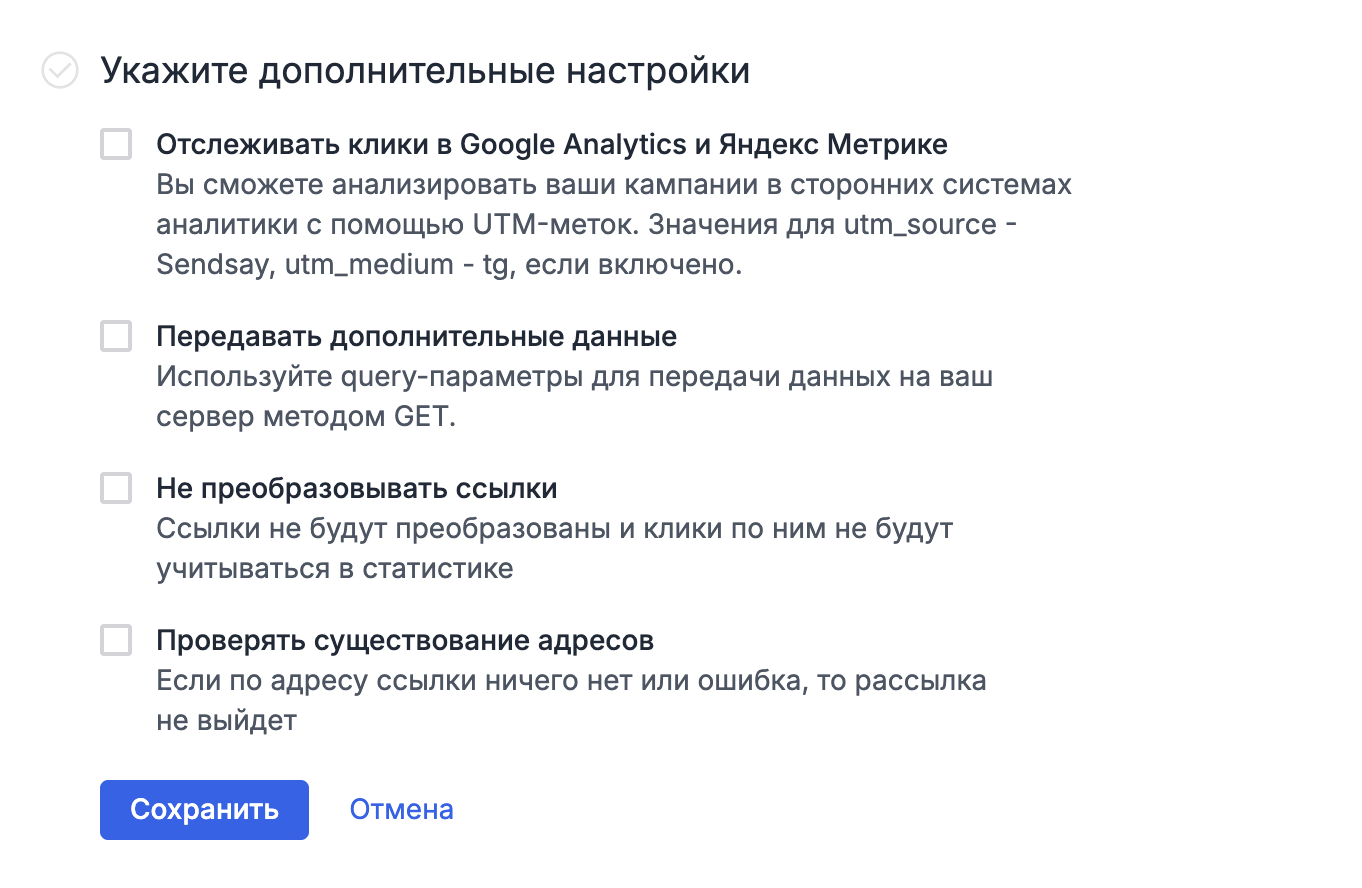The image size is (1362, 888).
Task: Click the word "utm_source" in the description
Action: point(921,224)
